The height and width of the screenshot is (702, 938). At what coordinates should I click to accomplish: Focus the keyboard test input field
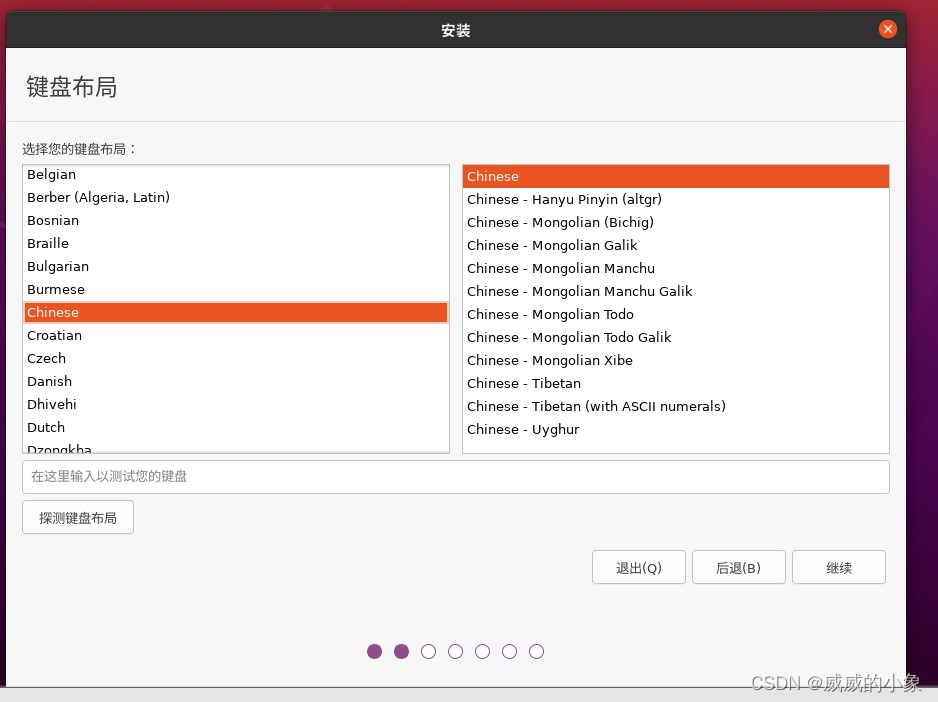click(x=455, y=476)
